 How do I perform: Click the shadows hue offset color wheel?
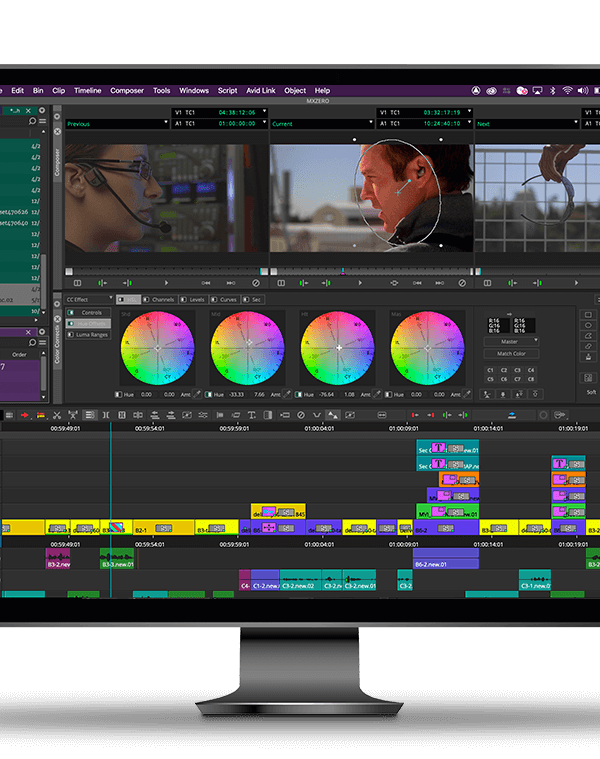(157, 348)
